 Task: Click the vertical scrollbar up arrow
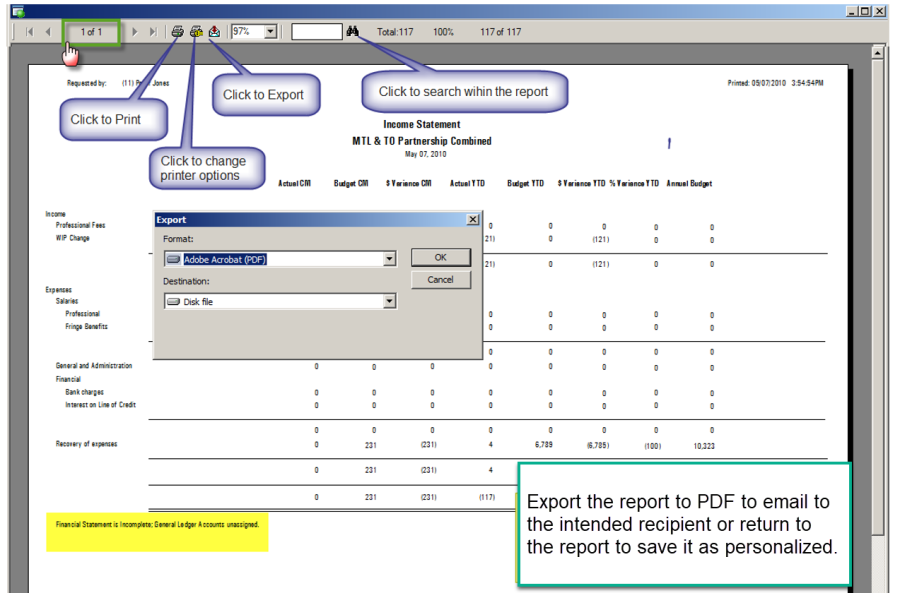tap(877, 52)
